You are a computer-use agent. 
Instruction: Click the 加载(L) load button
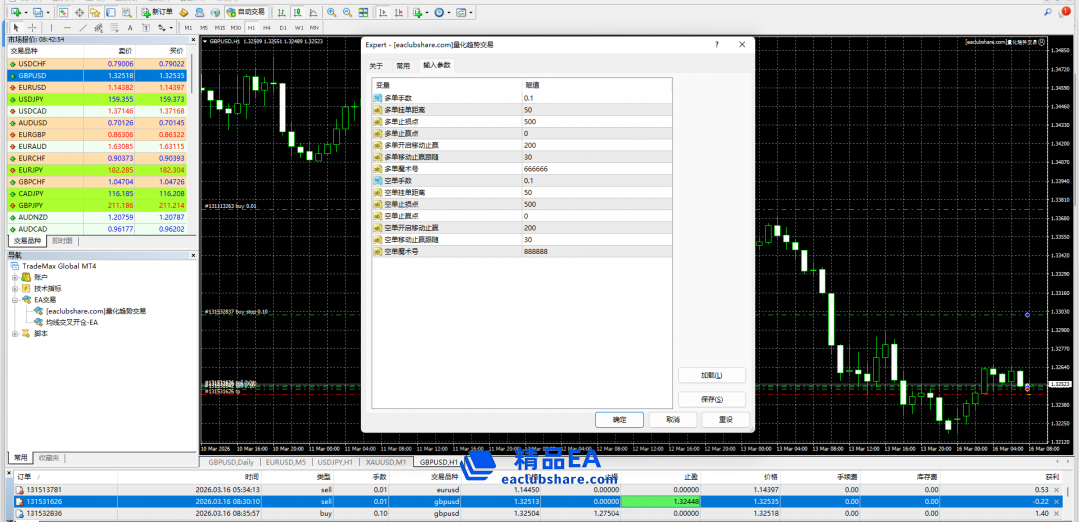click(711, 375)
